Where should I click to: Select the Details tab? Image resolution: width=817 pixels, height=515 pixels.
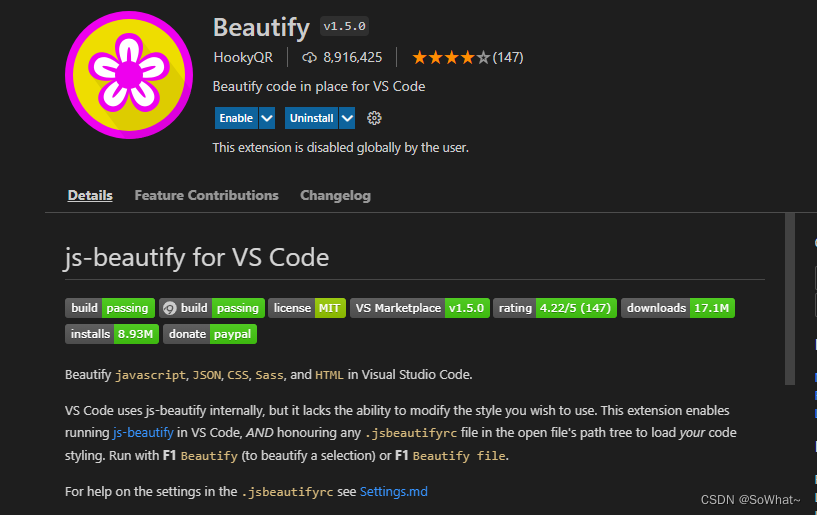click(90, 195)
